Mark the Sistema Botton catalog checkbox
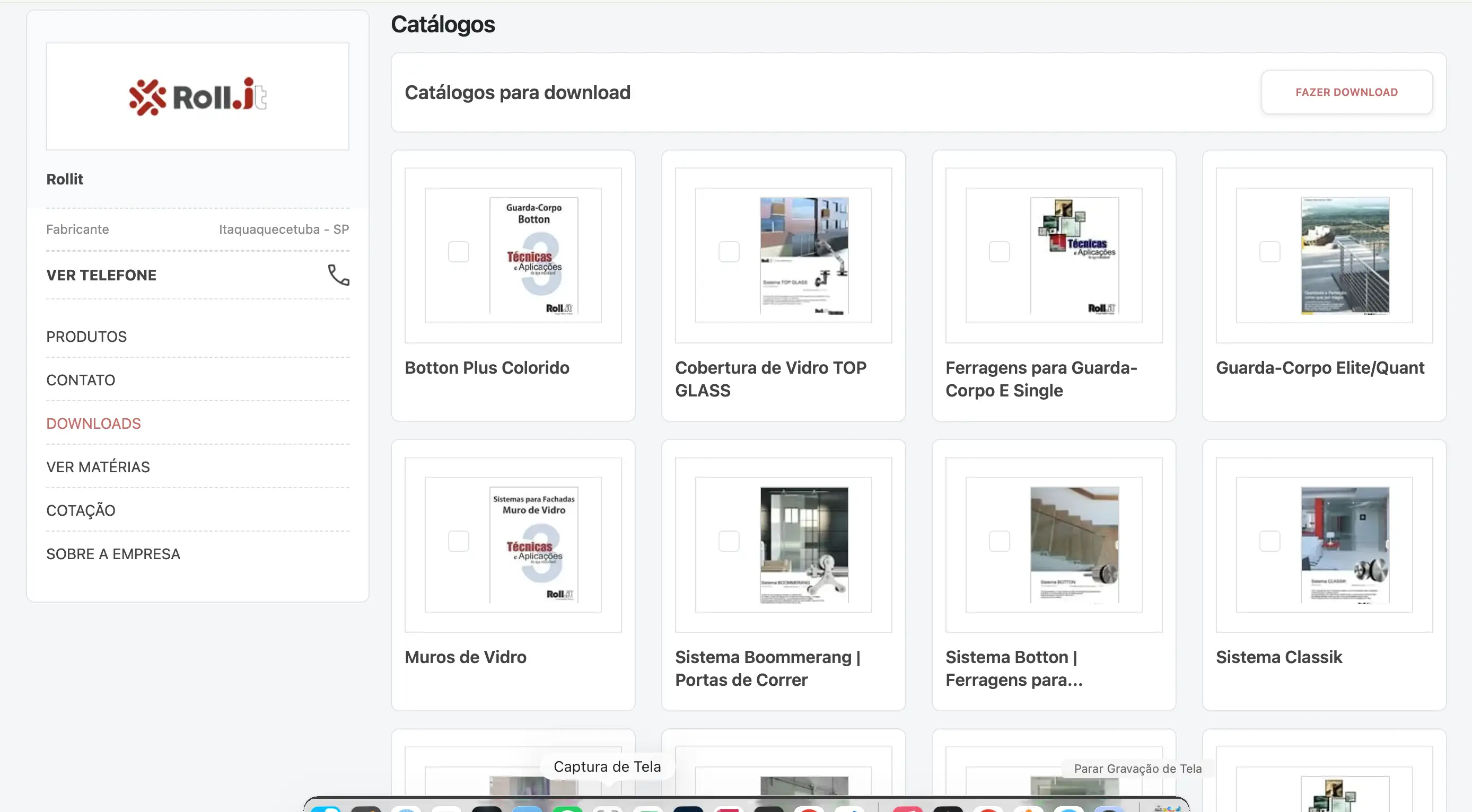 (x=999, y=541)
